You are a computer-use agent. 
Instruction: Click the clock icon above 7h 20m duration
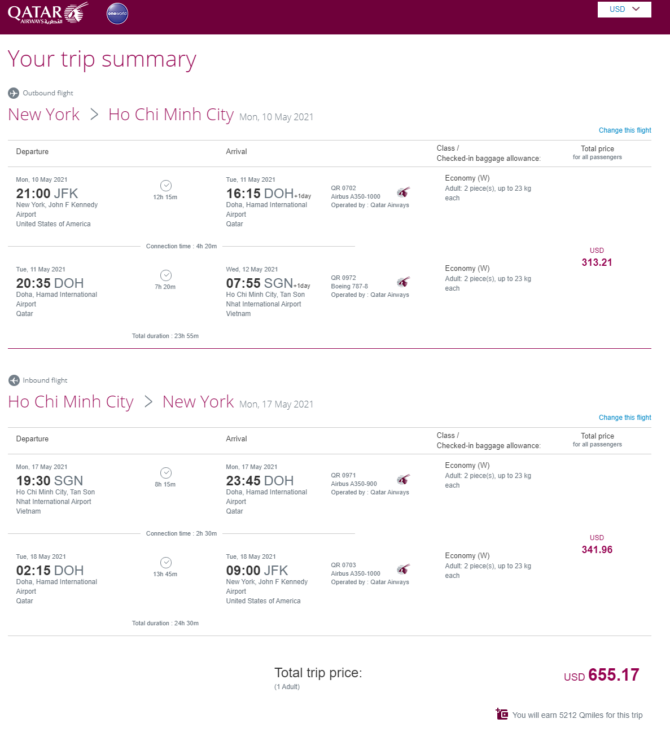pyautogui.click(x=166, y=275)
